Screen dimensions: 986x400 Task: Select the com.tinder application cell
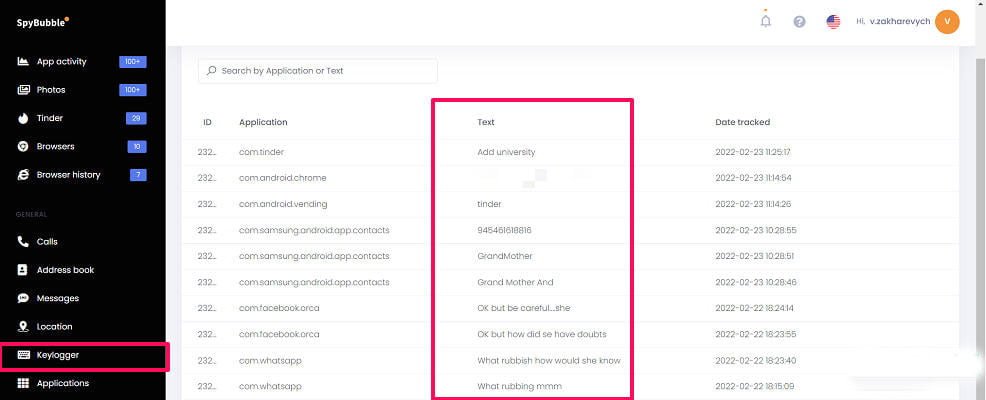tap(262, 152)
